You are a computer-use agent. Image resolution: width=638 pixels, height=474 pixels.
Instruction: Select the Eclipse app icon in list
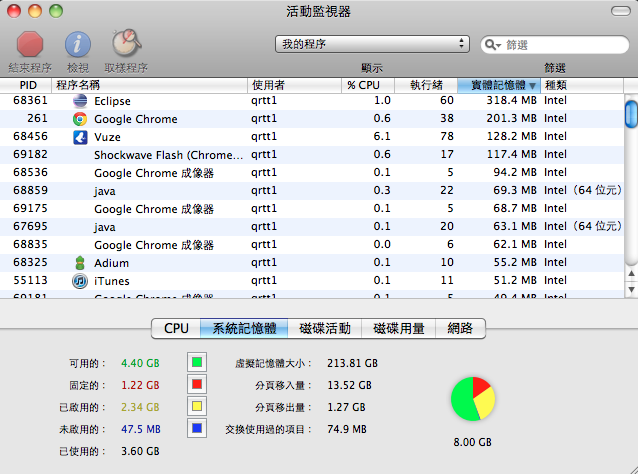(x=80, y=100)
